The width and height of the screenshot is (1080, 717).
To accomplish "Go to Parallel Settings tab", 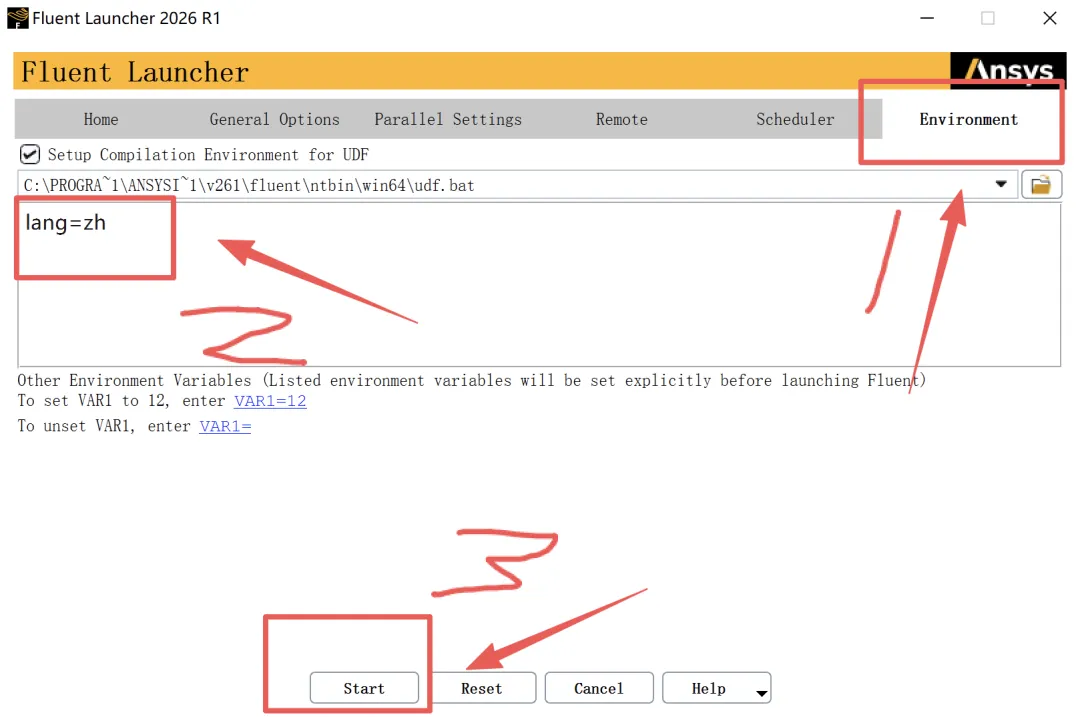I will click(448, 119).
